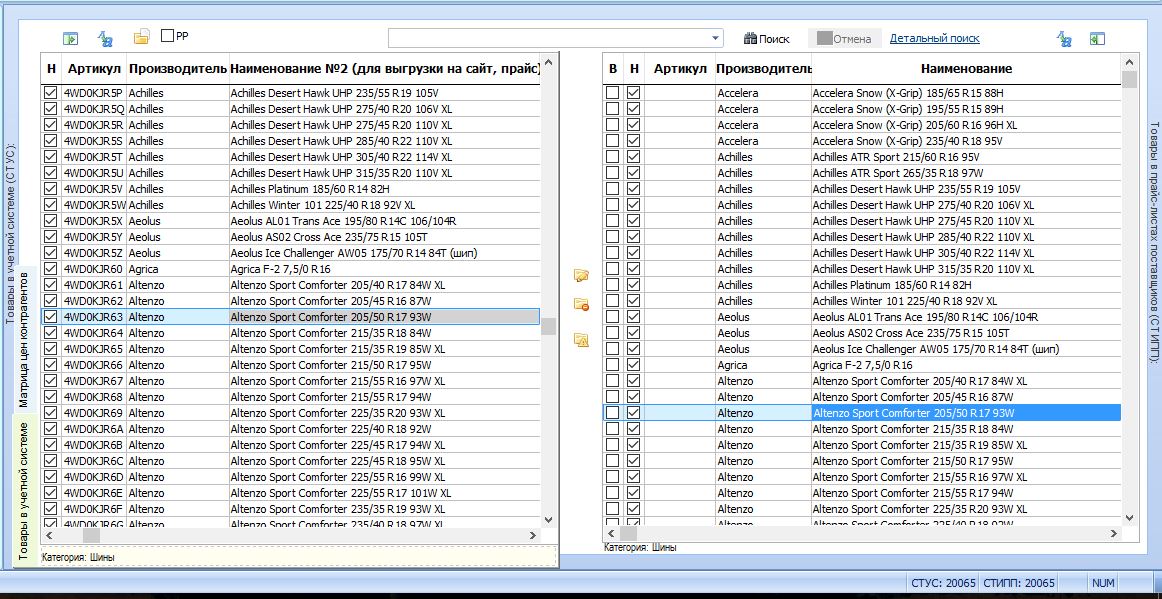
Task: Toggle the PP checkbox in toolbar
Action: [x=167, y=35]
